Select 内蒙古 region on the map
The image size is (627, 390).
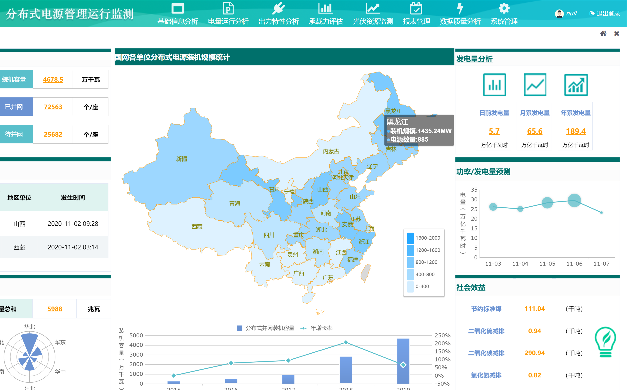[331, 152]
